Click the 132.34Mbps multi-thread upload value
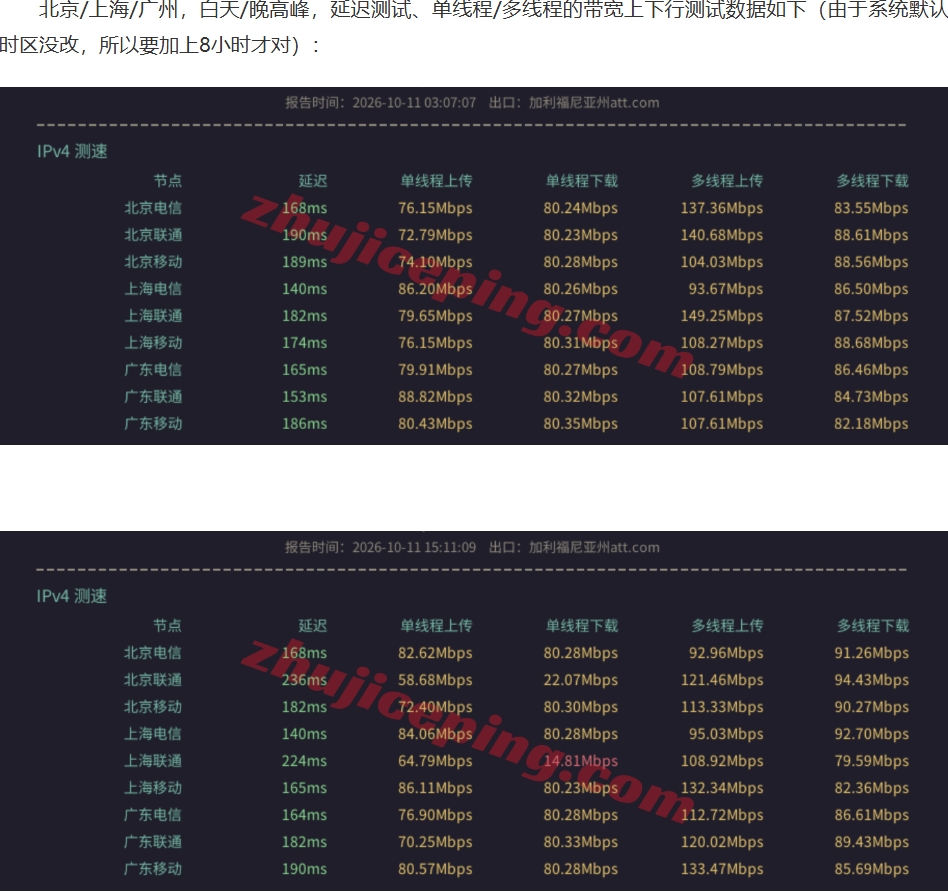 click(x=722, y=788)
